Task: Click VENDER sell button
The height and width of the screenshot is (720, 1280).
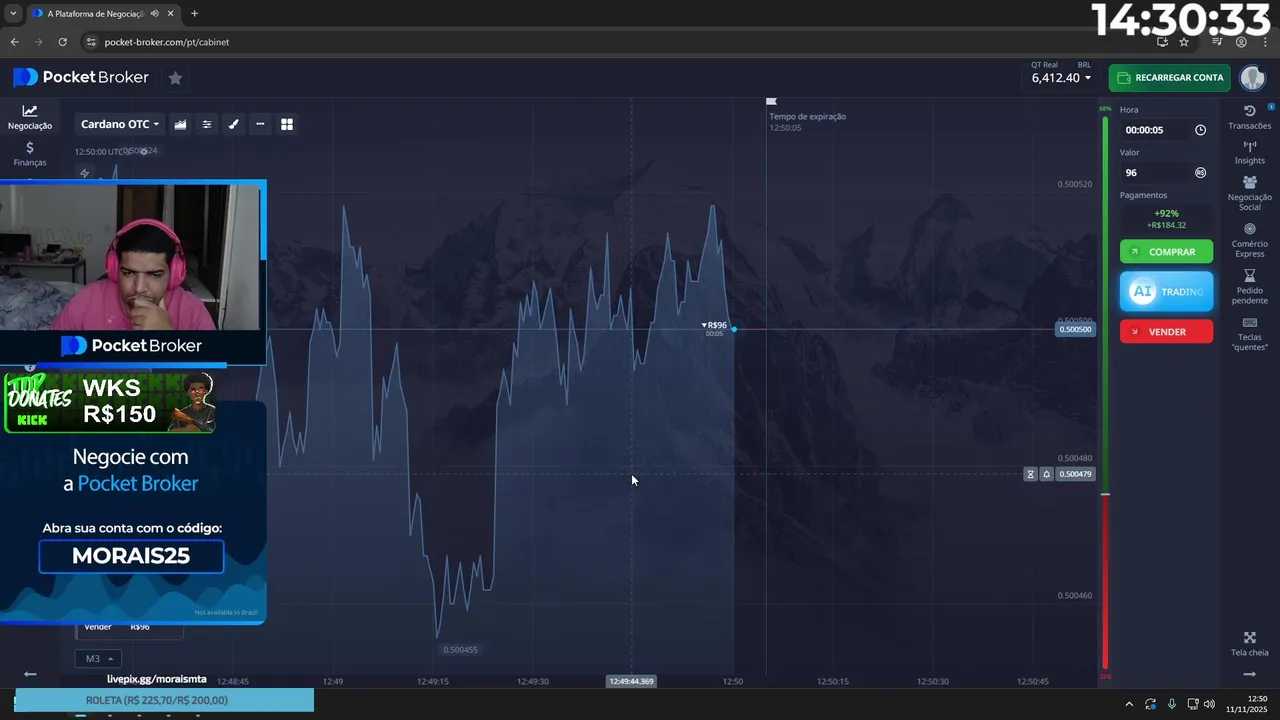Action: tap(1166, 332)
